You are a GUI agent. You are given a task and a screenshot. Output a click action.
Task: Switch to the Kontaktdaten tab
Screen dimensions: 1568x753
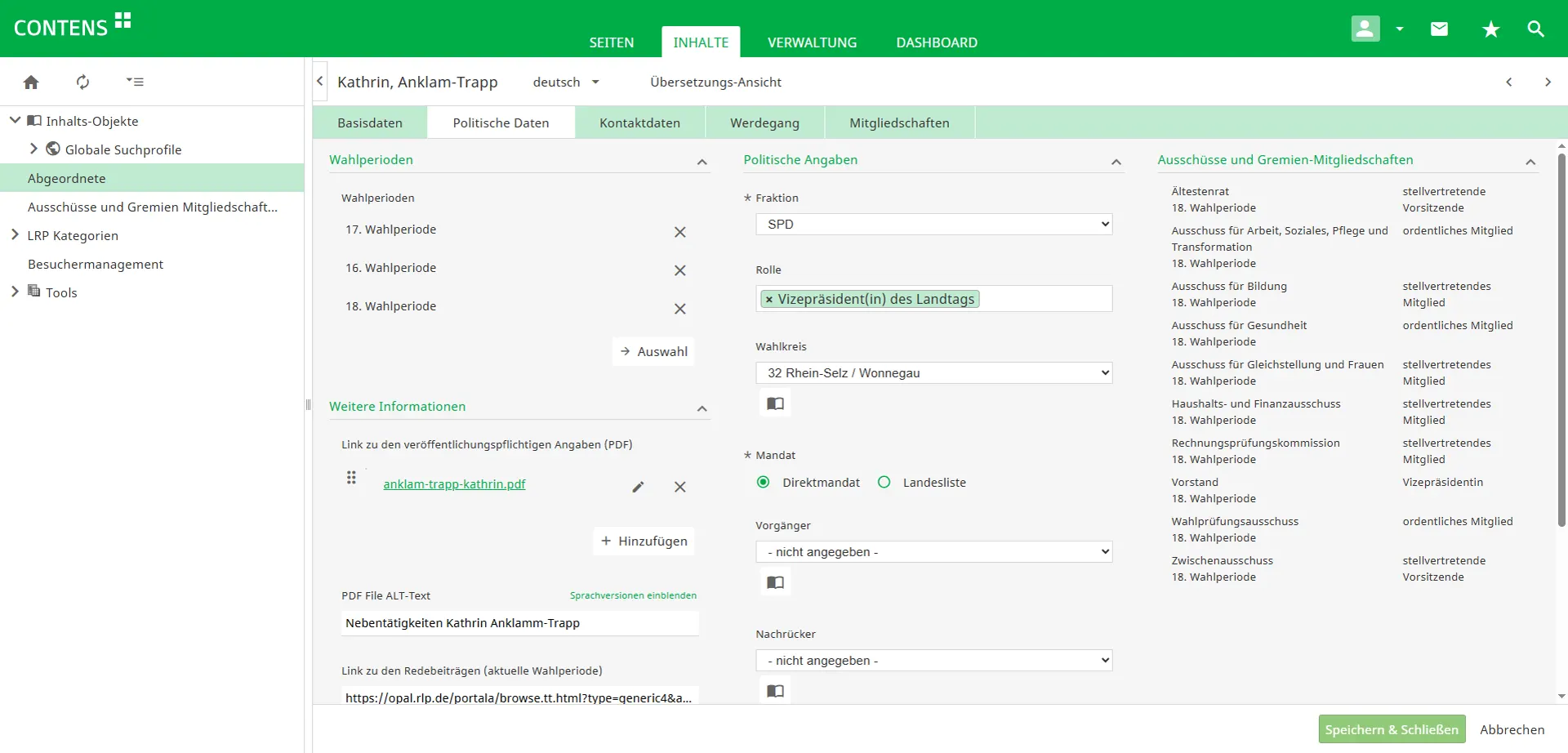(x=639, y=123)
